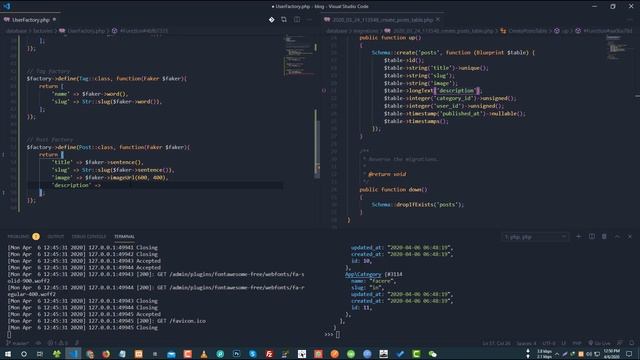The width and height of the screenshot is (640, 360).
Task: Place cursor after 'description' => in factory
Action: pos(102,185)
